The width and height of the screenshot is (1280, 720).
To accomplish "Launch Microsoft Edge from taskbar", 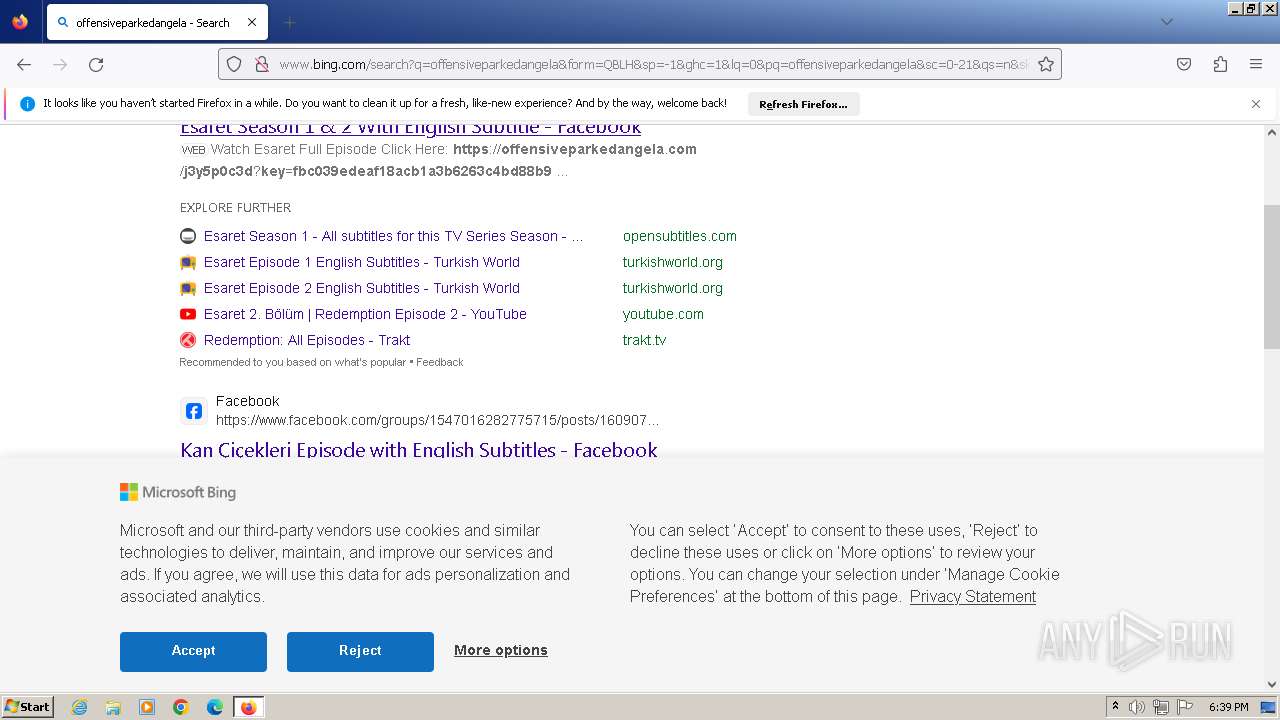I will click(x=215, y=707).
